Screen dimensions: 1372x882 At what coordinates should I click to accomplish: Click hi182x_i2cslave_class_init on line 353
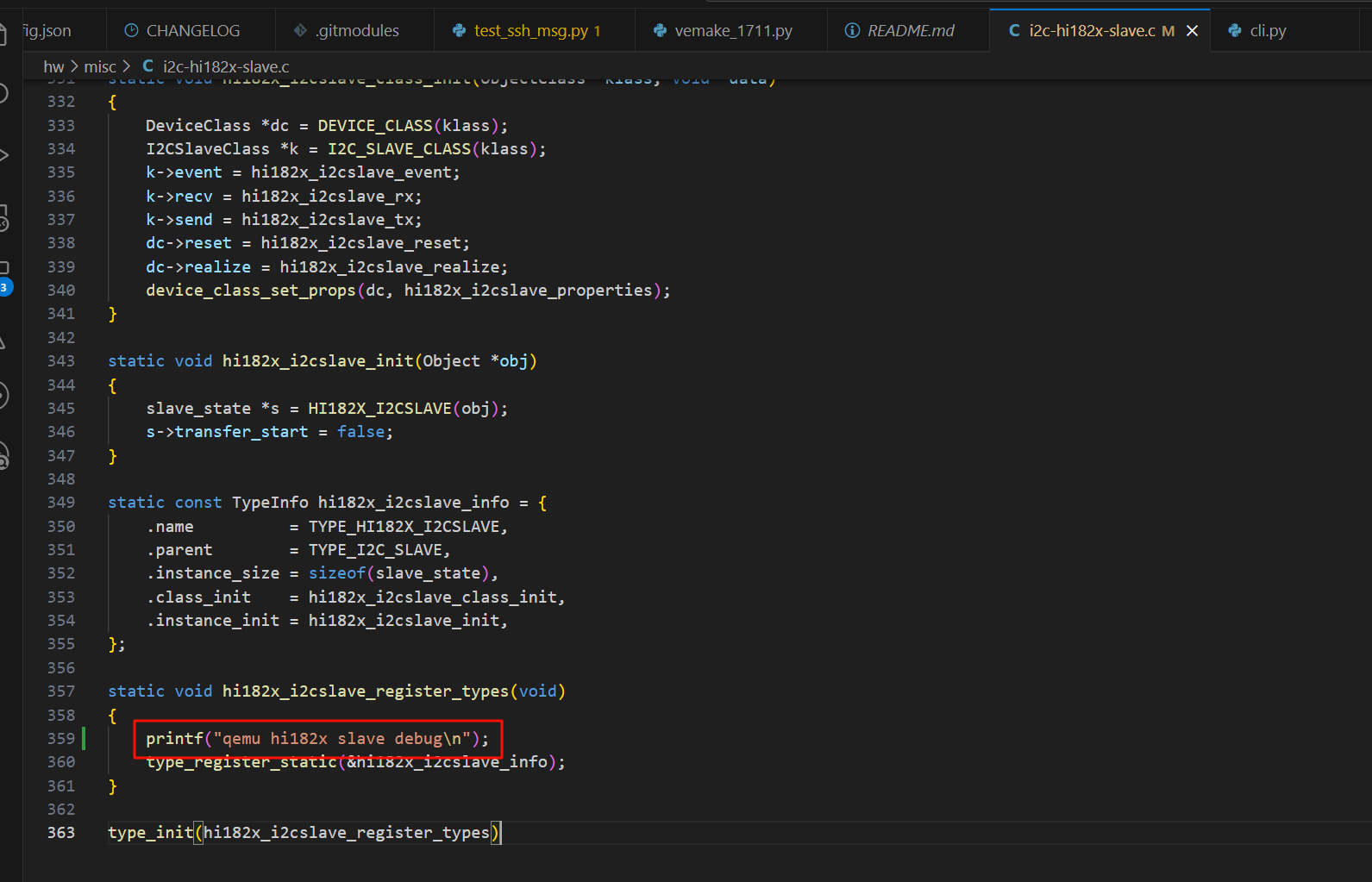[435, 597]
